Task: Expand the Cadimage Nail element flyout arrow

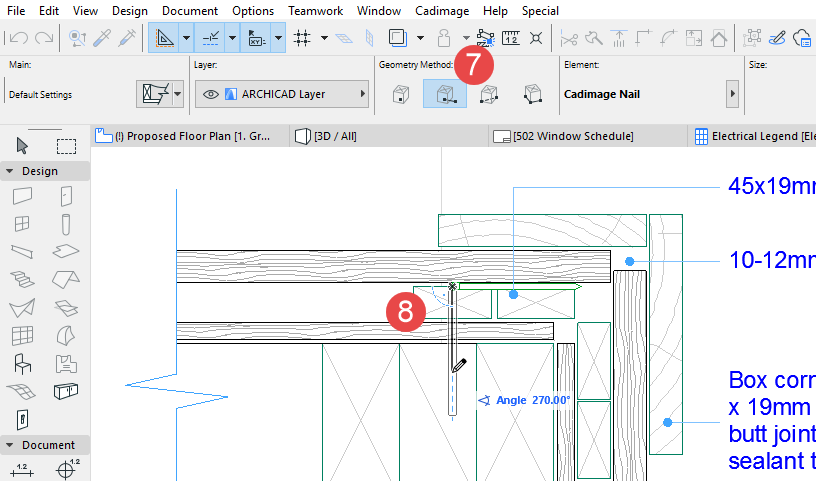Action: tap(732, 95)
